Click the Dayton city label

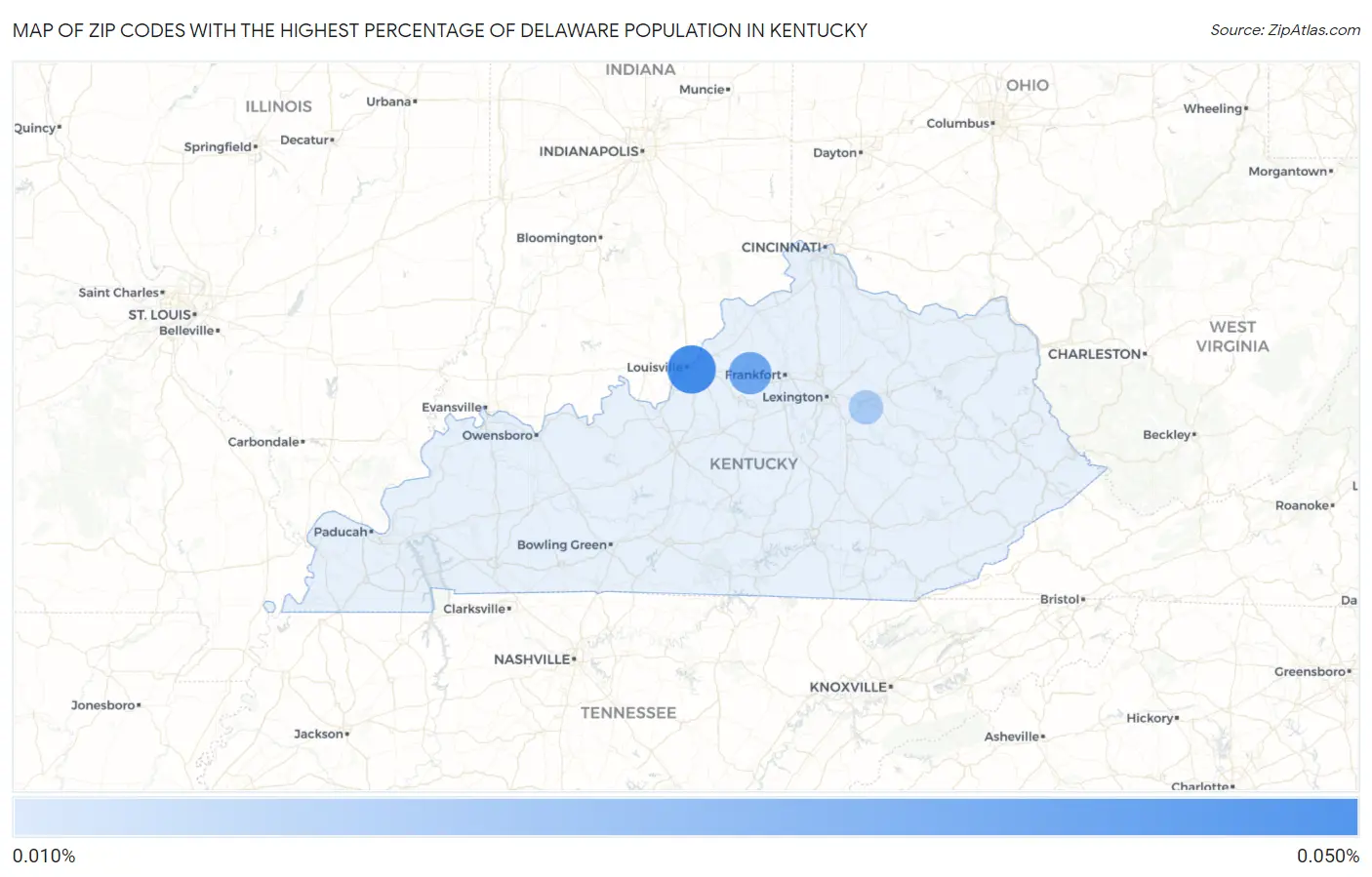(x=834, y=152)
